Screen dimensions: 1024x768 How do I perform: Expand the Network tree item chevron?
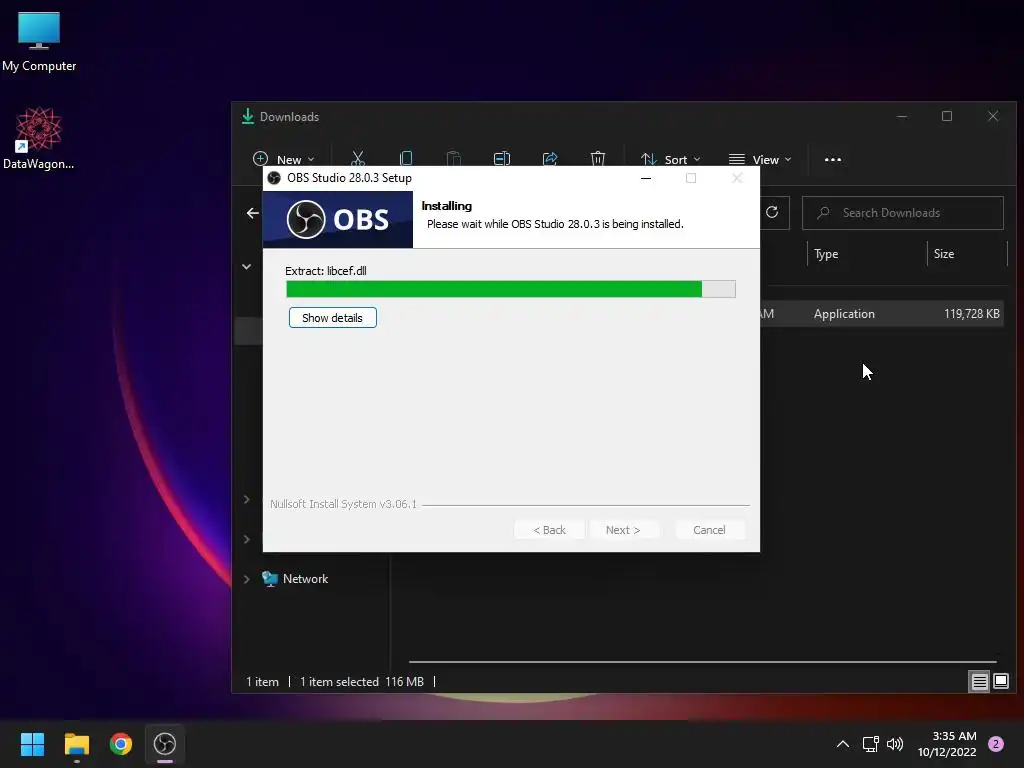click(247, 579)
